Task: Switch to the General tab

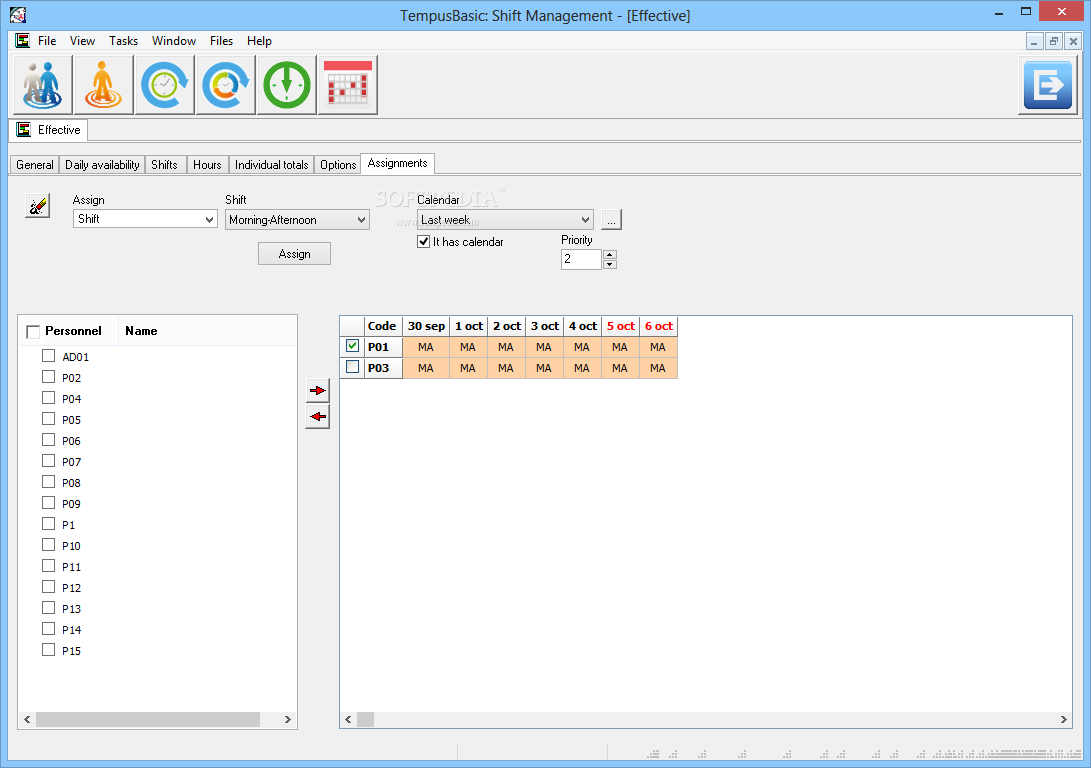Action: (x=35, y=165)
